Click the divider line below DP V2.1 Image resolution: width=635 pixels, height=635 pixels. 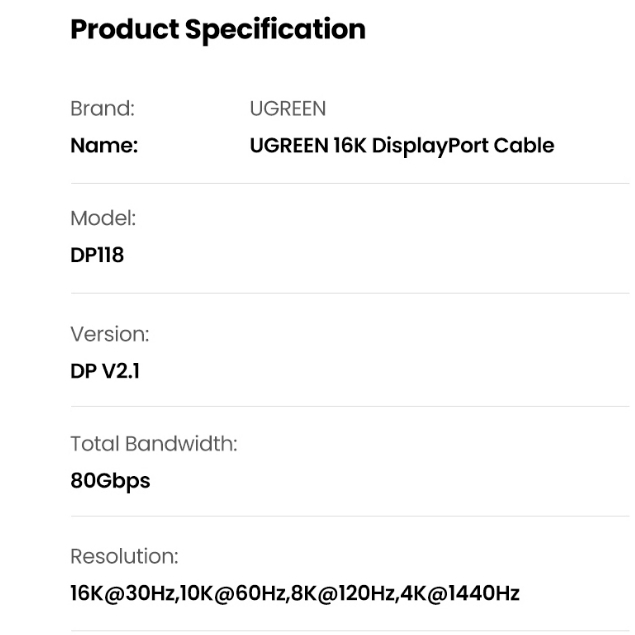point(350,406)
